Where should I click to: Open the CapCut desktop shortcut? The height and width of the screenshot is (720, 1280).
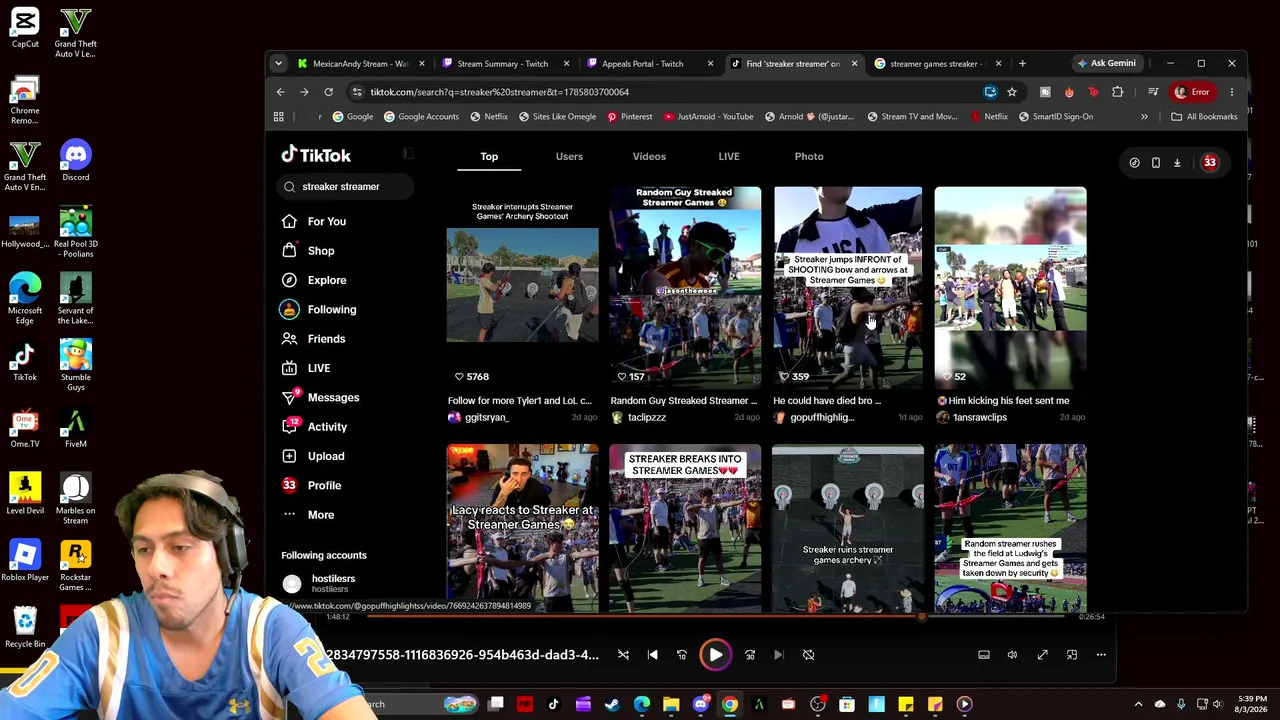click(25, 27)
